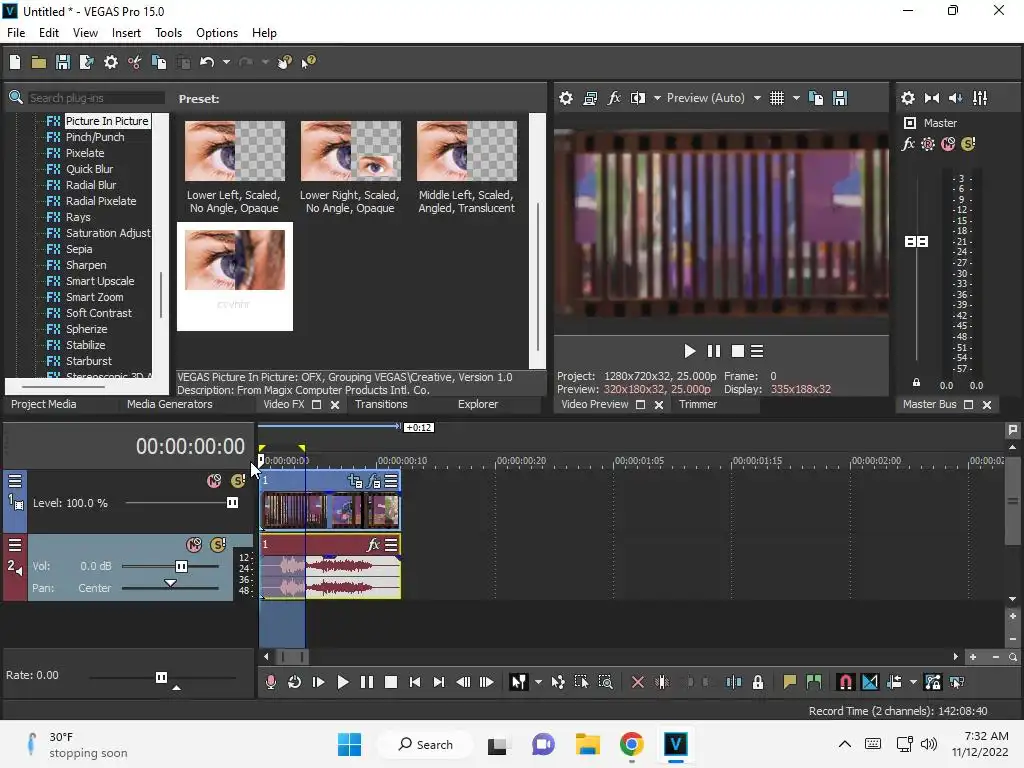Cut selection with the scissors icon
Screen dimensions: 1024x768
pos(135,62)
